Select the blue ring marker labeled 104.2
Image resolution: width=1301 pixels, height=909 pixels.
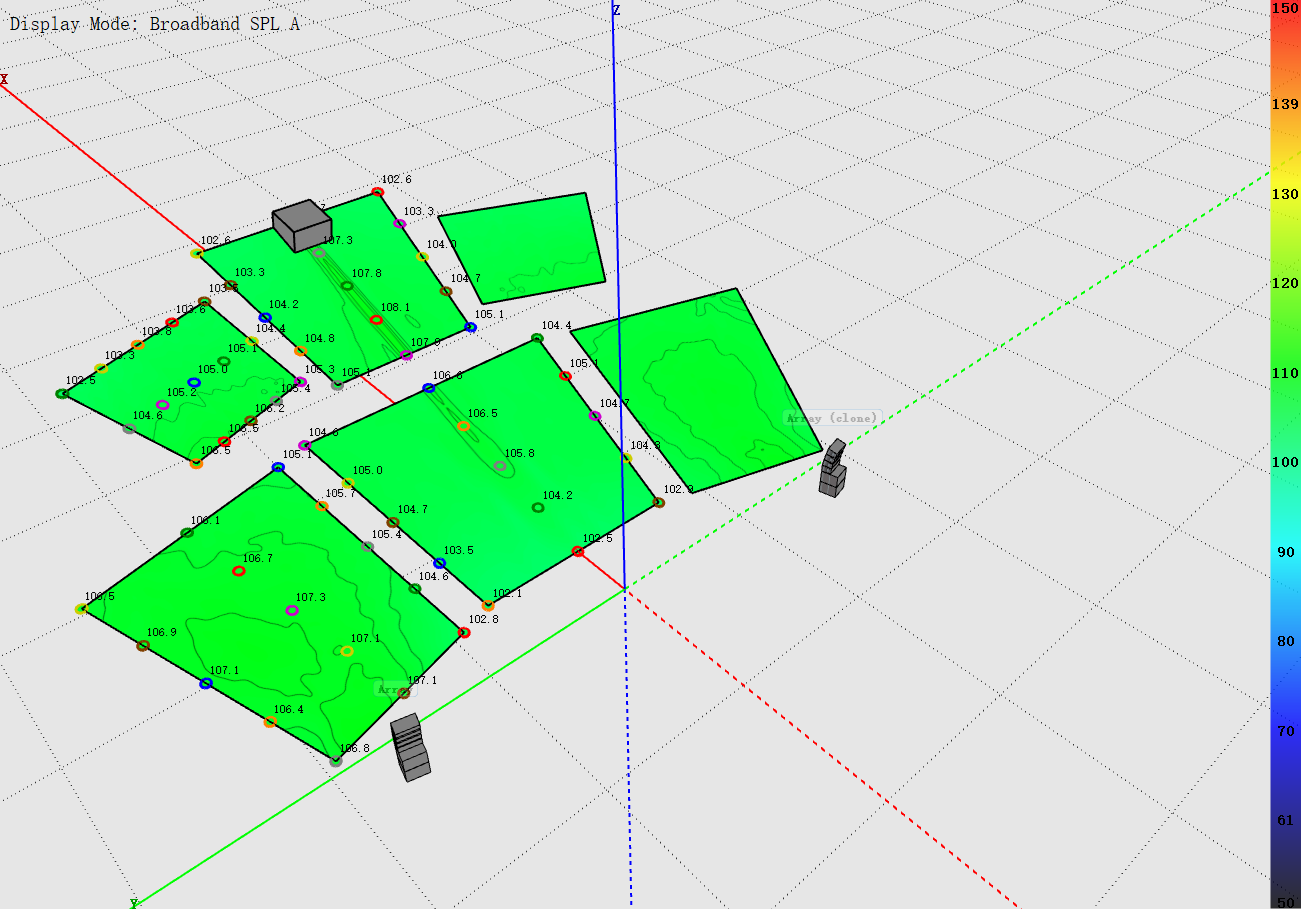point(265,318)
